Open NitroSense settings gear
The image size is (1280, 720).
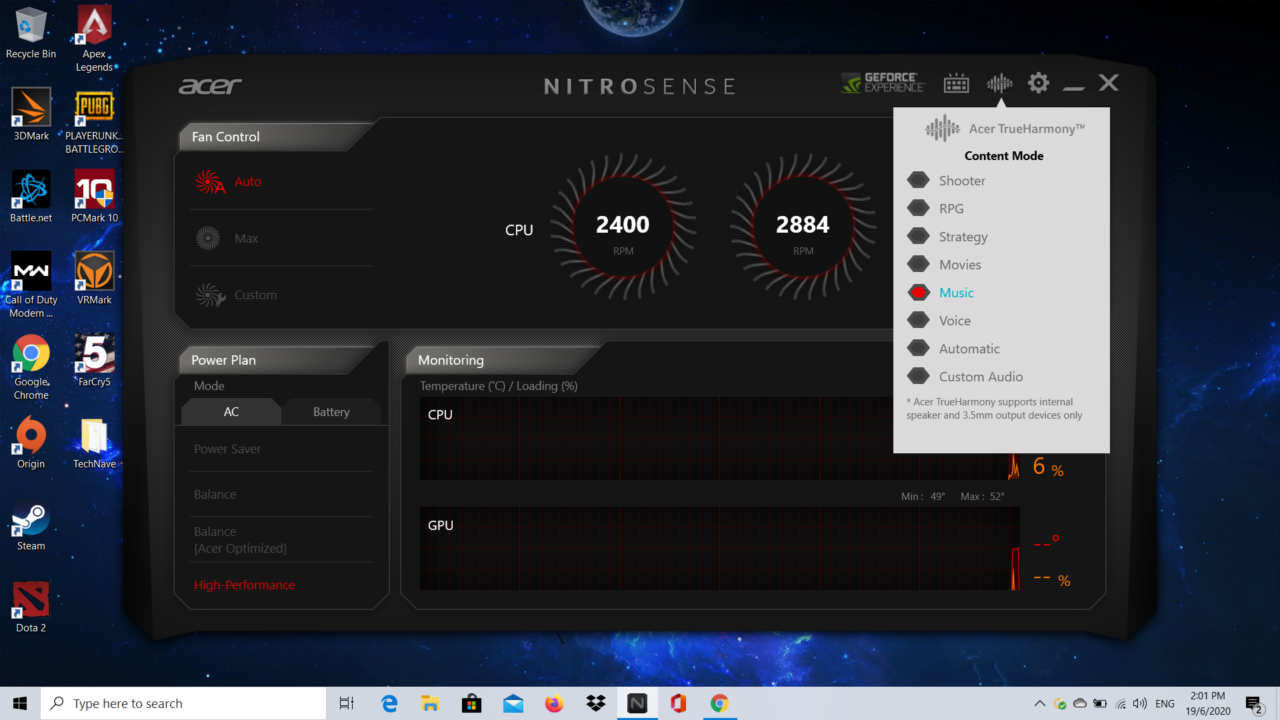(1039, 83)
